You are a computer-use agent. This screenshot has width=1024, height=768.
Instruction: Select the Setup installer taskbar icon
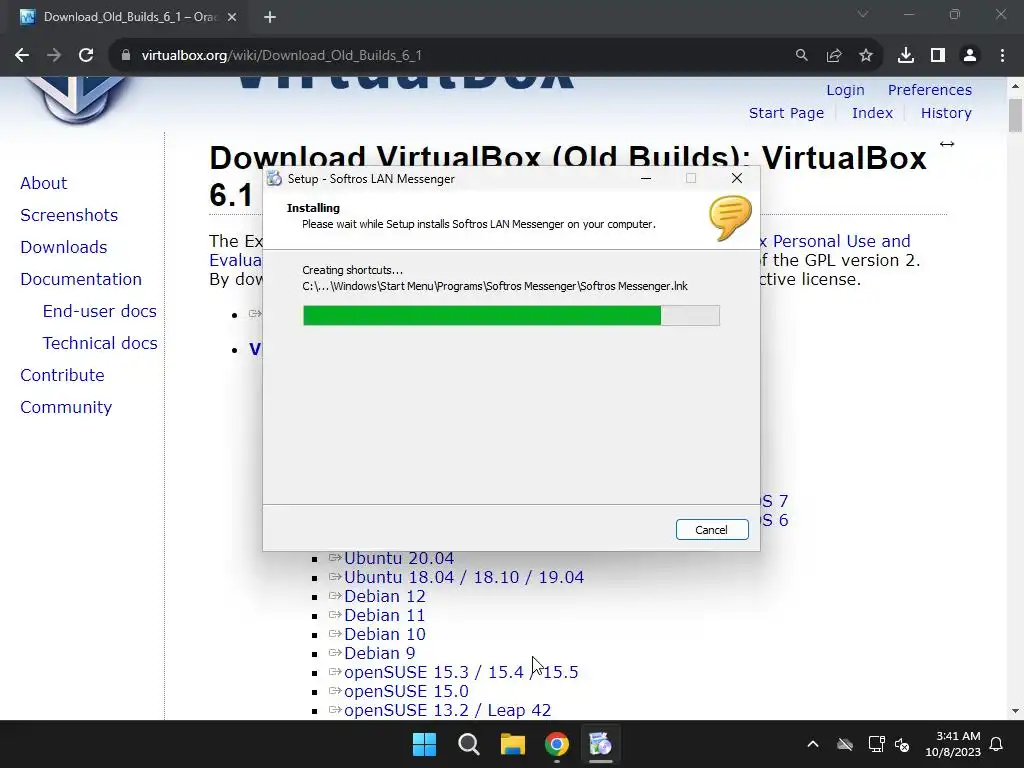coord(600,744)
